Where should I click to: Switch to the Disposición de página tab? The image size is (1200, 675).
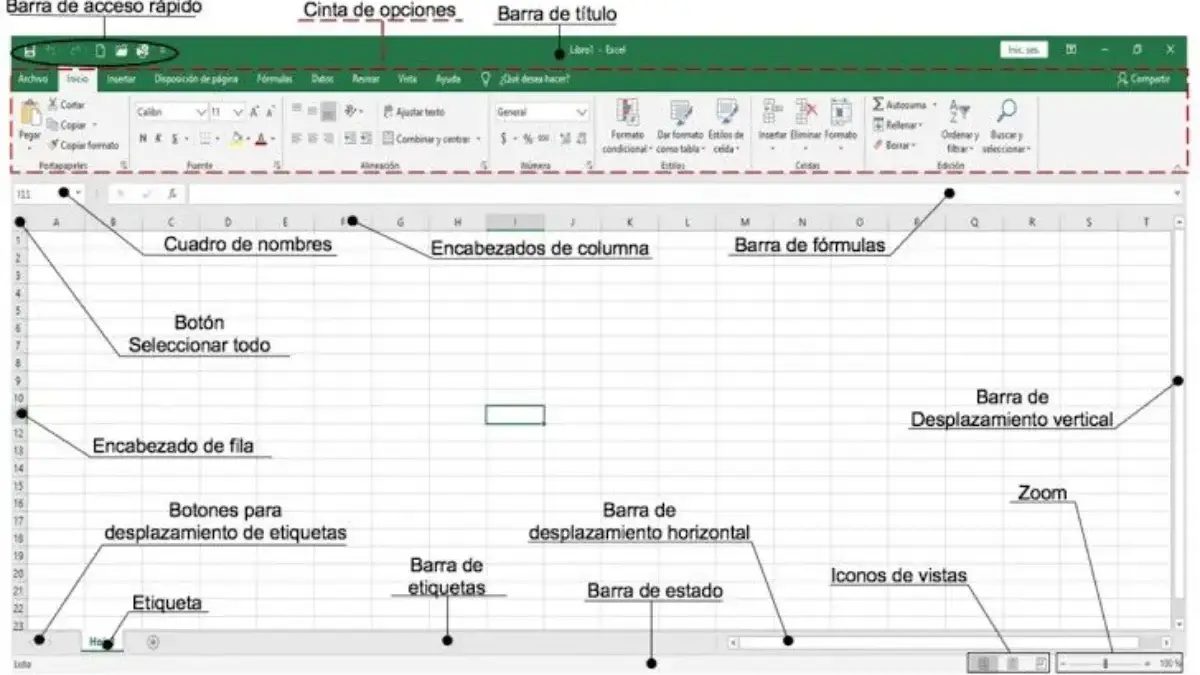pyautogui.click(x=196, y=79)
